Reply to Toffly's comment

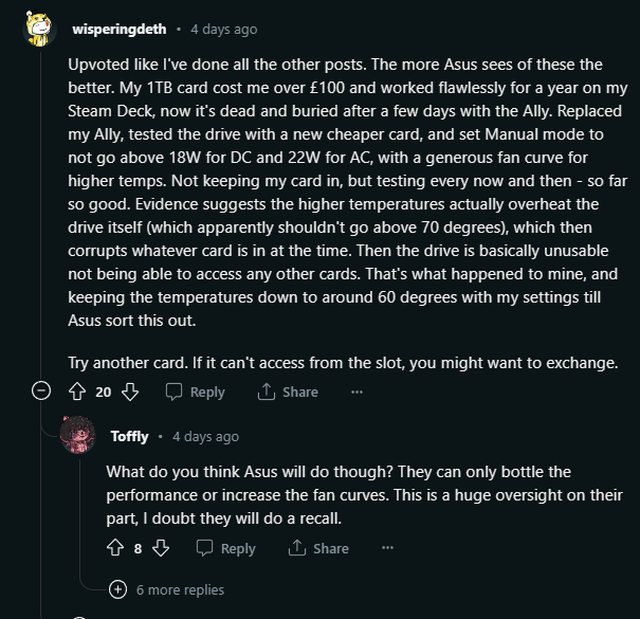tap(226, 547)
